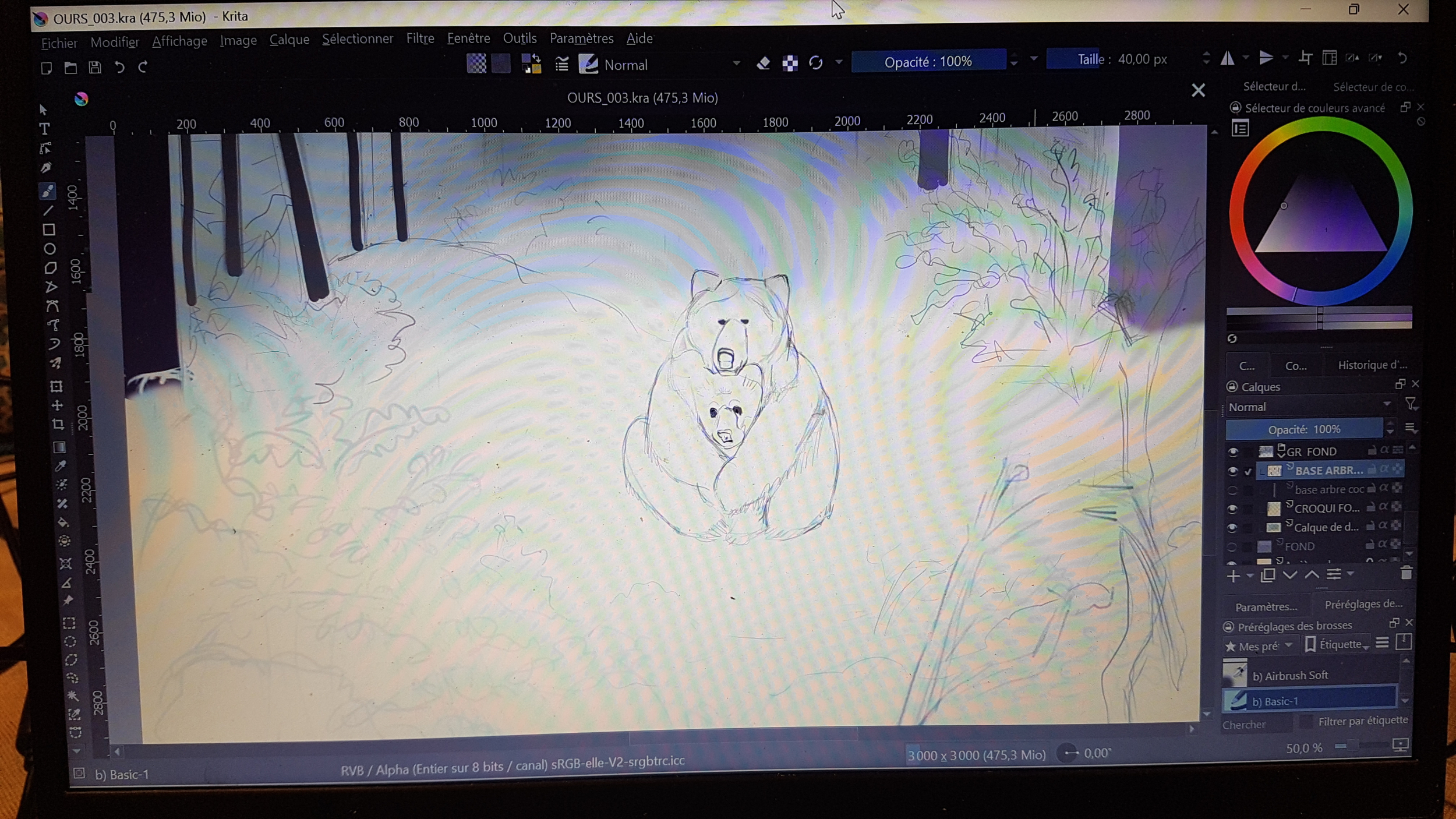Delete layer with the trash icon

pos(1406,574)
